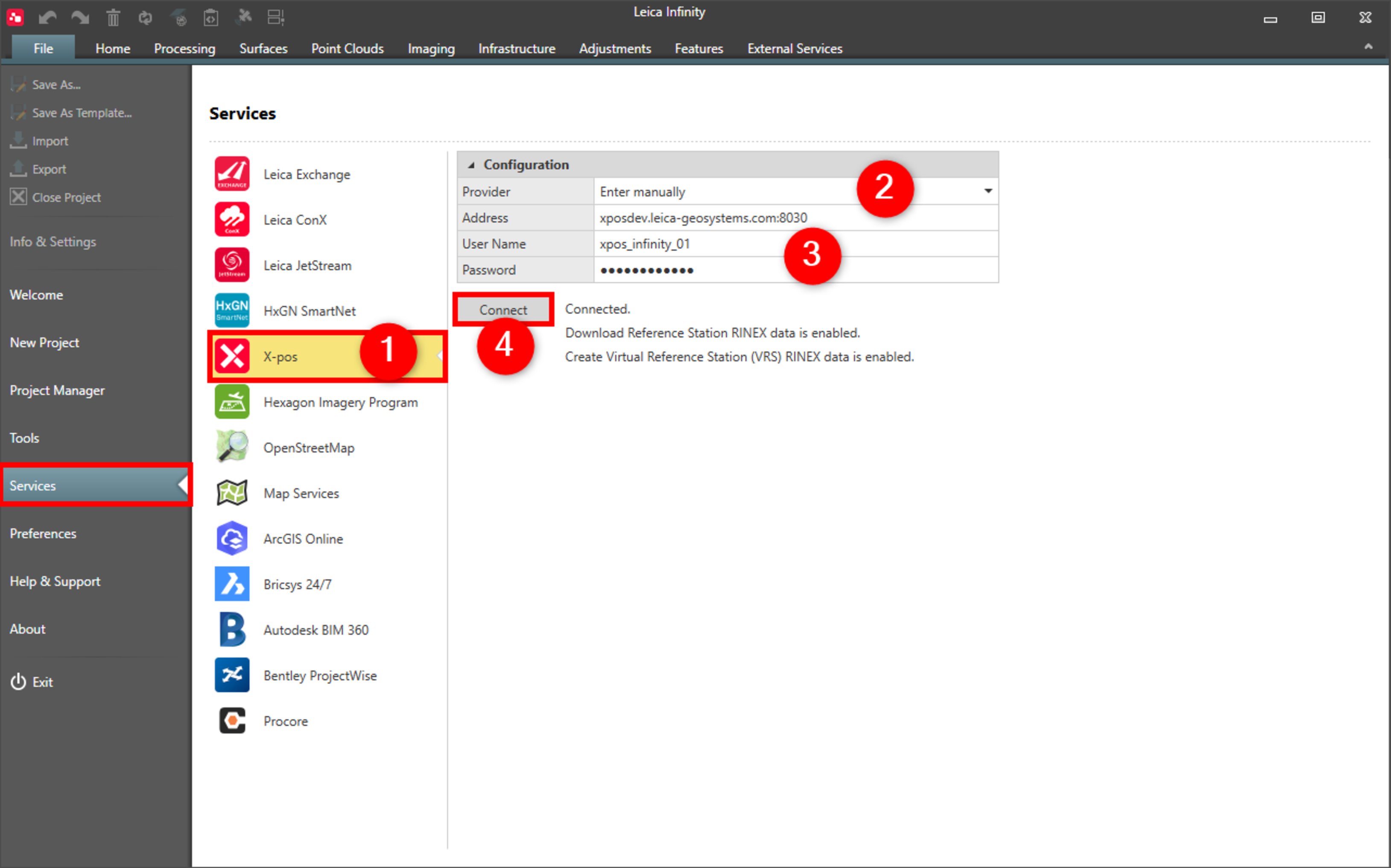
Task: Click the X-pos red X icon
Action: point(232,356)
